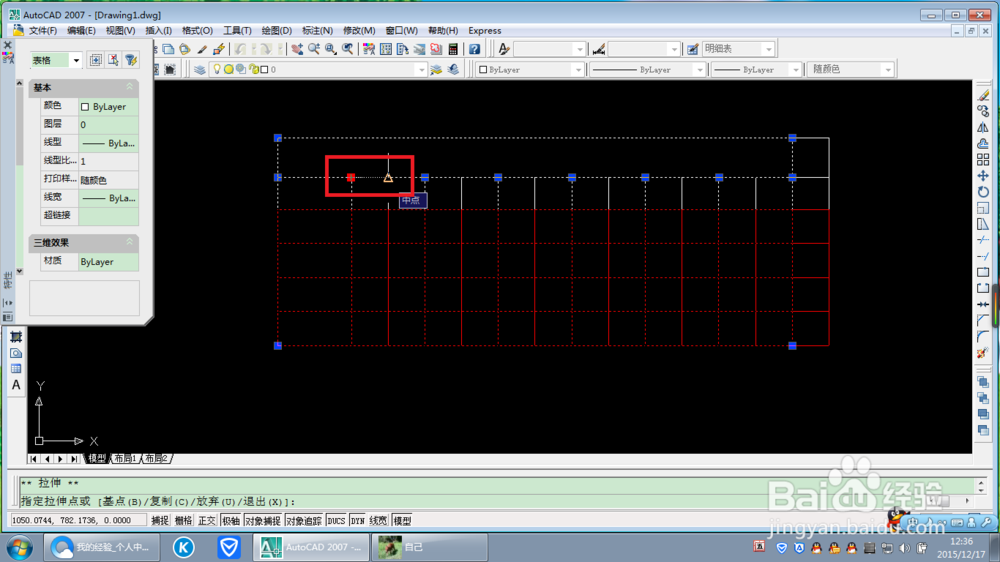The width and height of the screenshot is (1000, 562).
Task: Switch to the 布局1 layout tab
Action: pyautogui.click(x=126, y=459)
